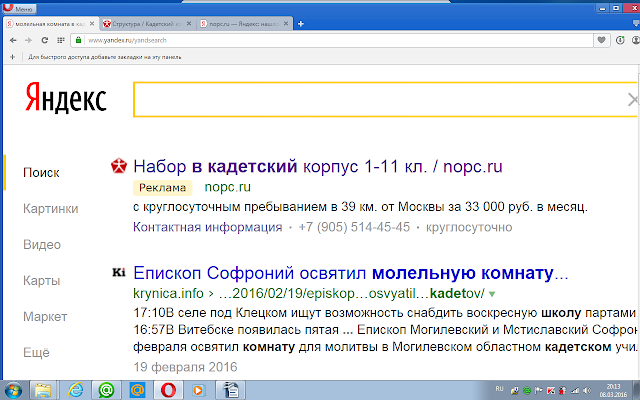Go back with the browser back arrow

click(x=13, y=40)
